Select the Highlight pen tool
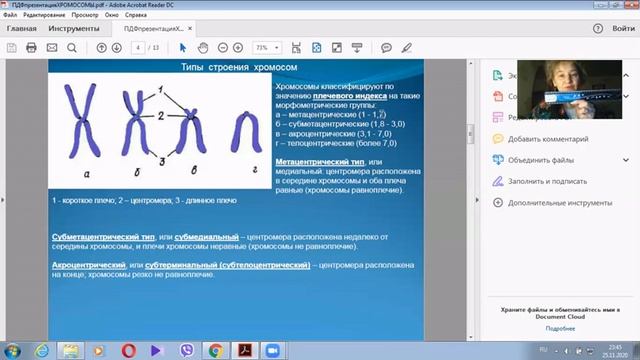This screenshot has width=640, height=360. [x=407, y=48]
